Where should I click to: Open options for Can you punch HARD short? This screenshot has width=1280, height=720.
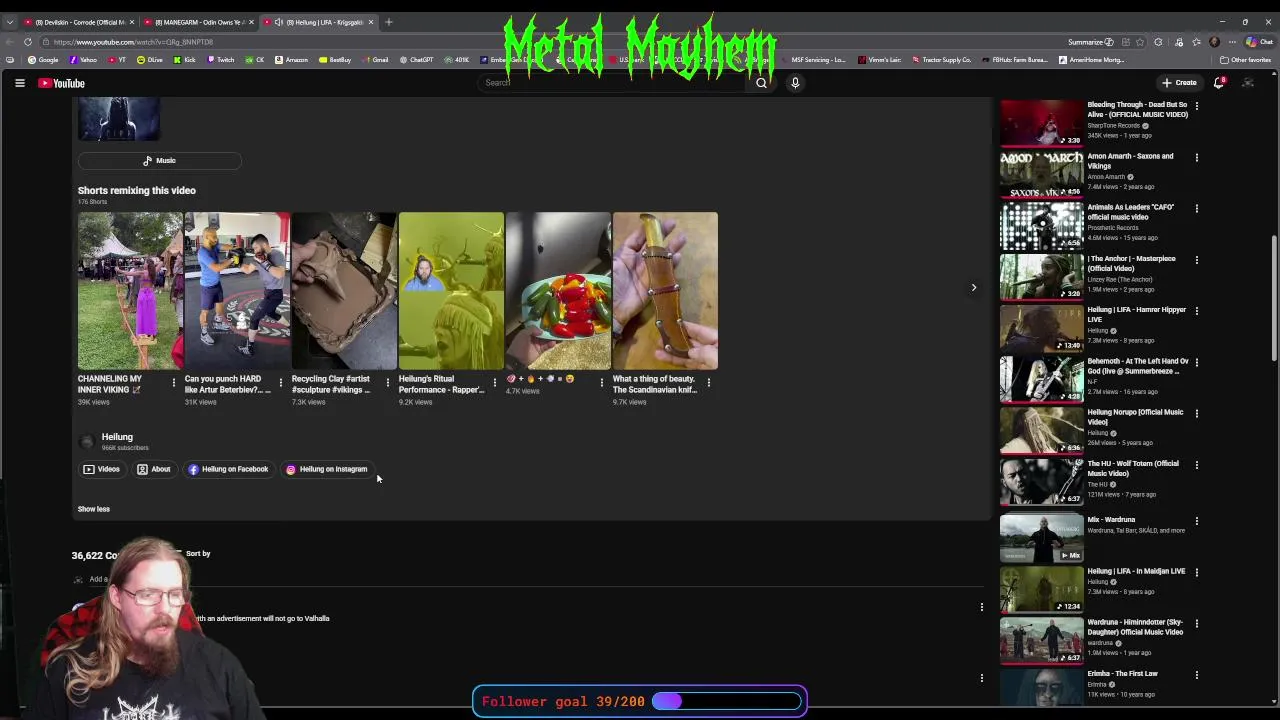pos(280,383)
